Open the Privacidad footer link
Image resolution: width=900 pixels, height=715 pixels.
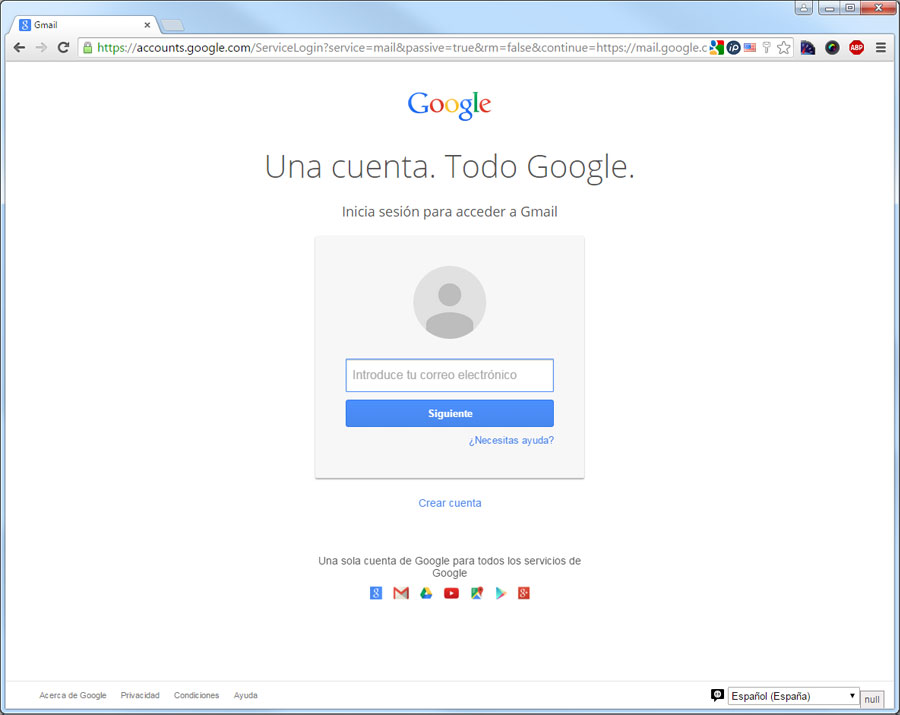point(140,695)
